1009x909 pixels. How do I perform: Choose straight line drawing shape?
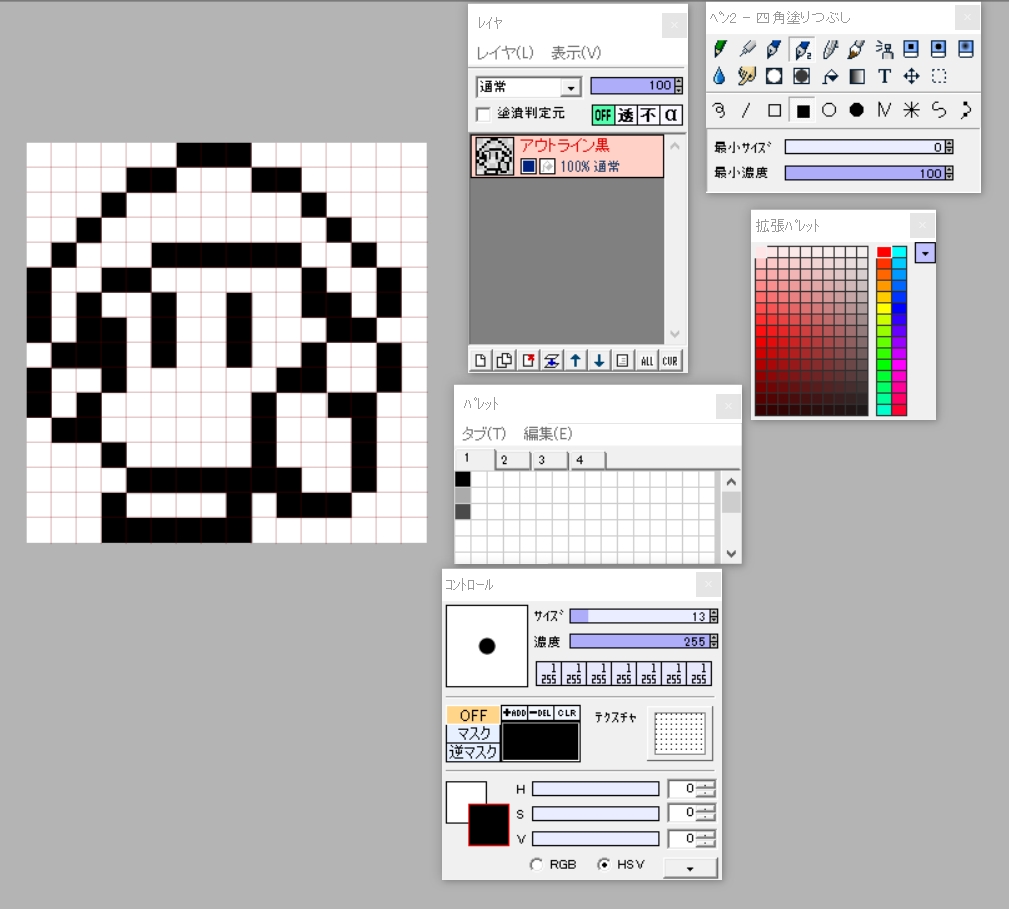[x=747, y=111]
